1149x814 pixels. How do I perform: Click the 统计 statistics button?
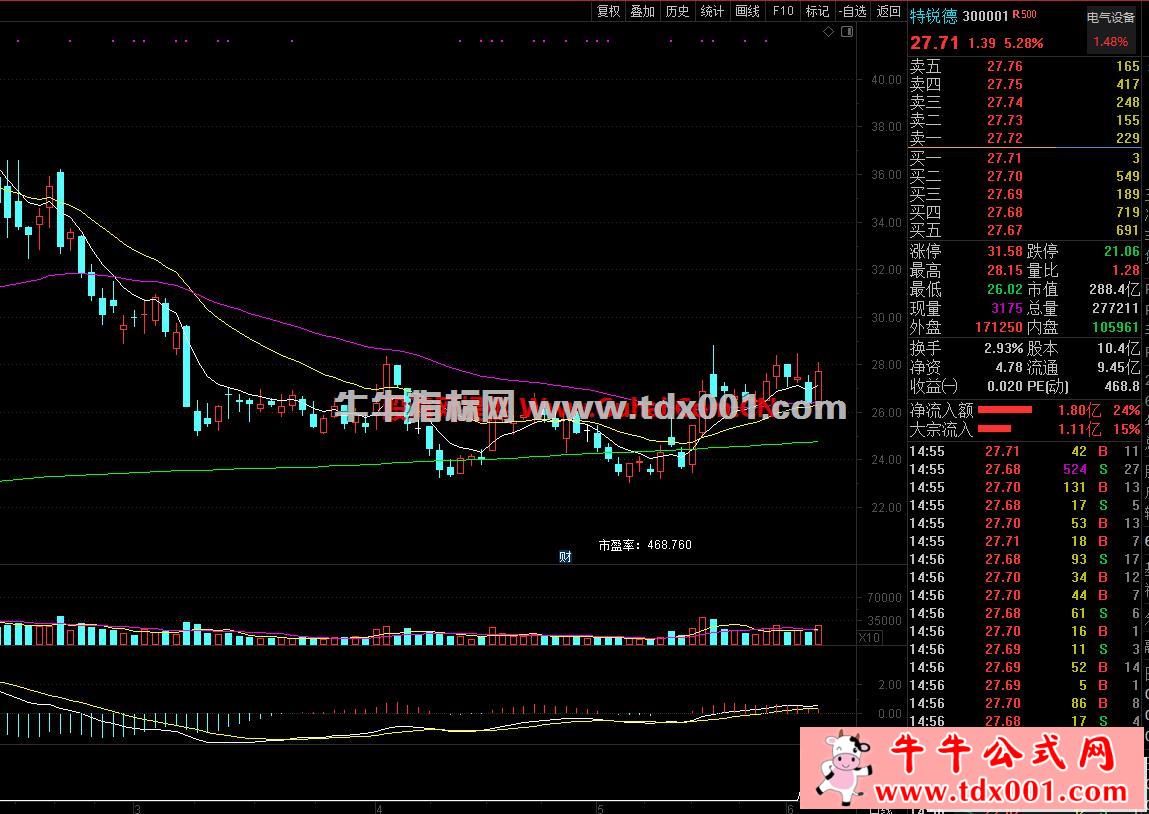[712, 11]
